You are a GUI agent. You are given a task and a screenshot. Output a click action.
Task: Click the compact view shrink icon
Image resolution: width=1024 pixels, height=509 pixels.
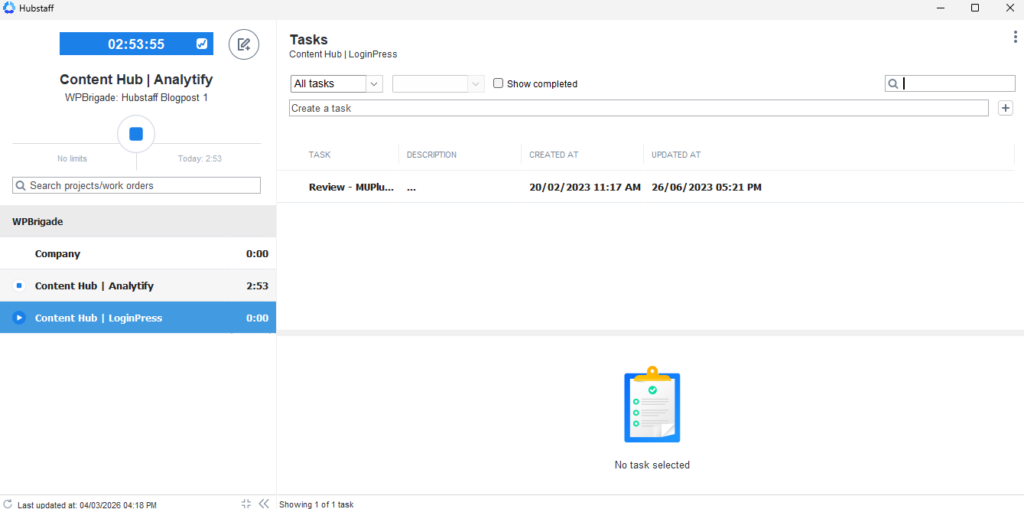coord(246,503)
